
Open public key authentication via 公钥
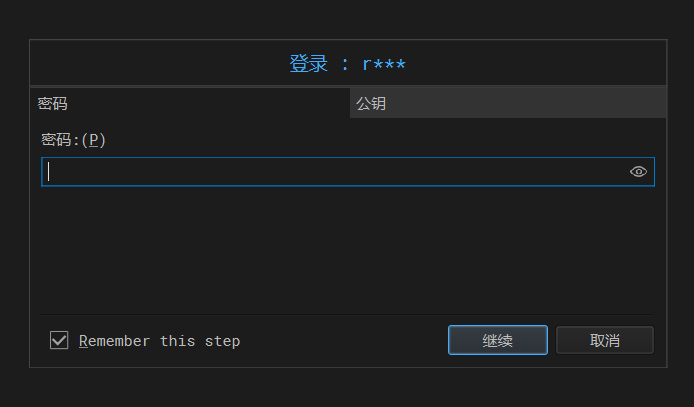tap(508, 103)
